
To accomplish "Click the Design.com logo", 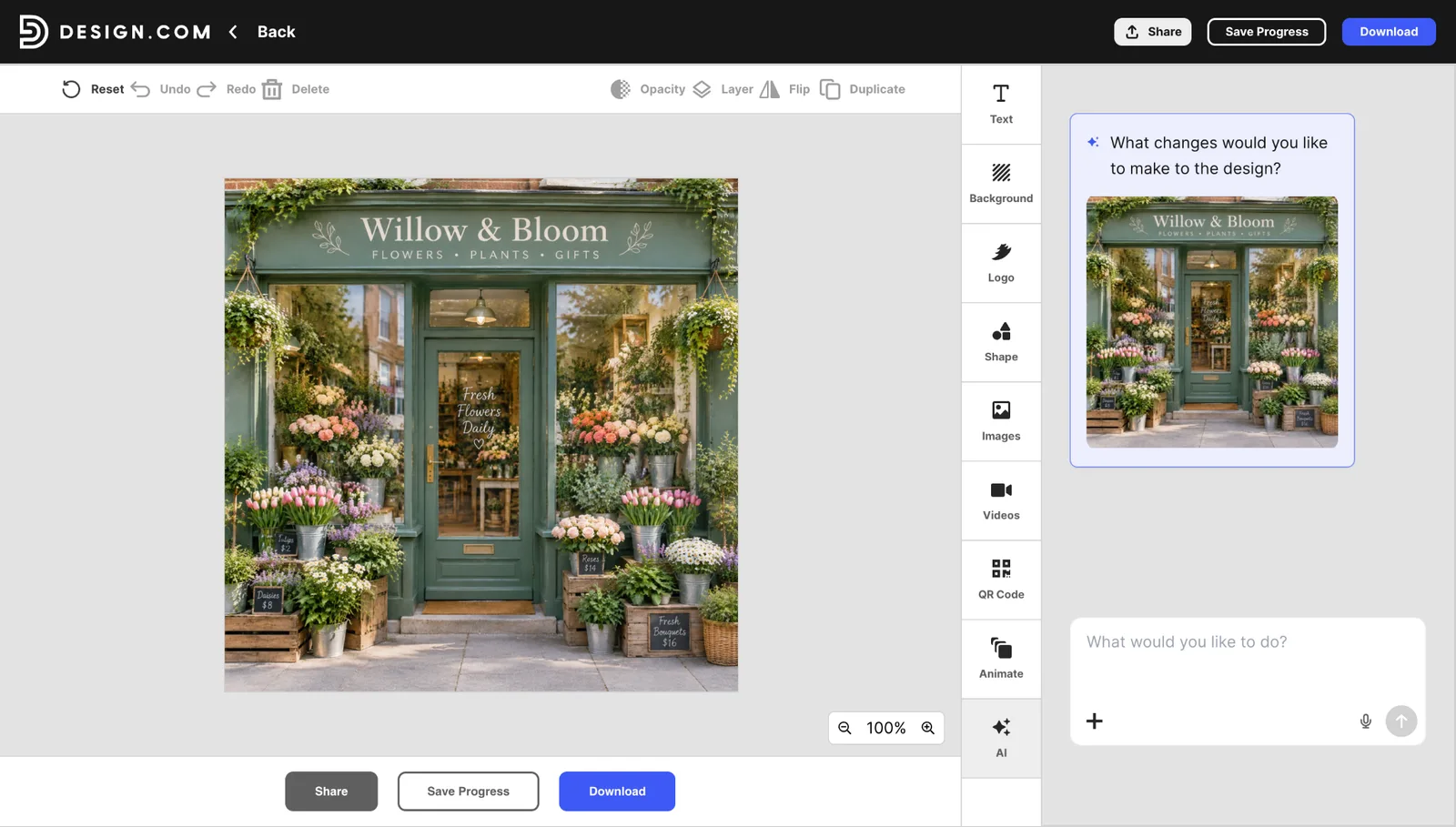I will [x=115, y=32].
